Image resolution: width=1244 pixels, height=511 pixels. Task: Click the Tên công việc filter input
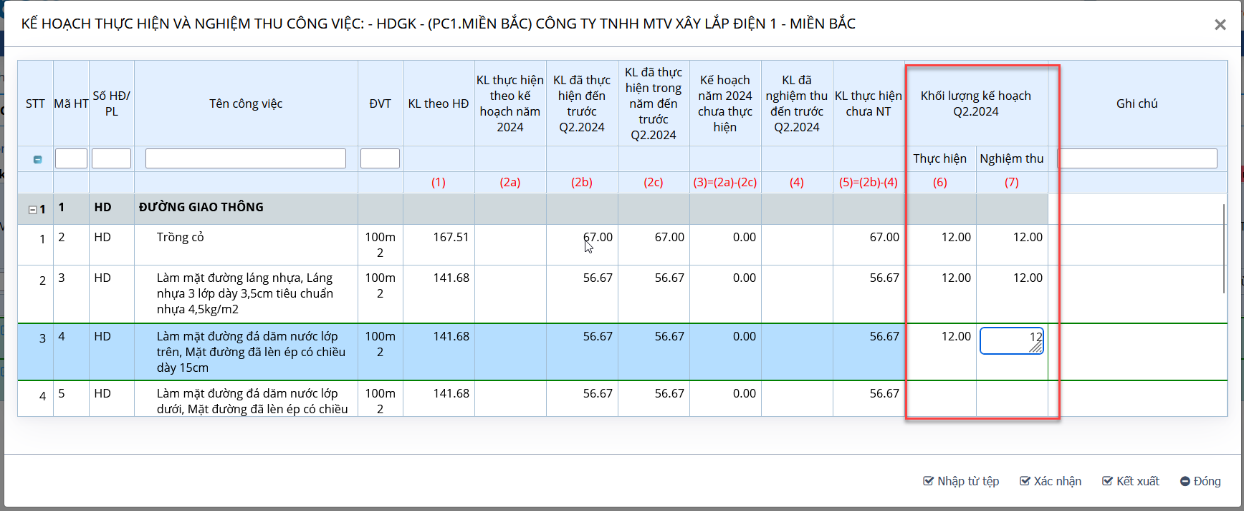pos(245,159)
